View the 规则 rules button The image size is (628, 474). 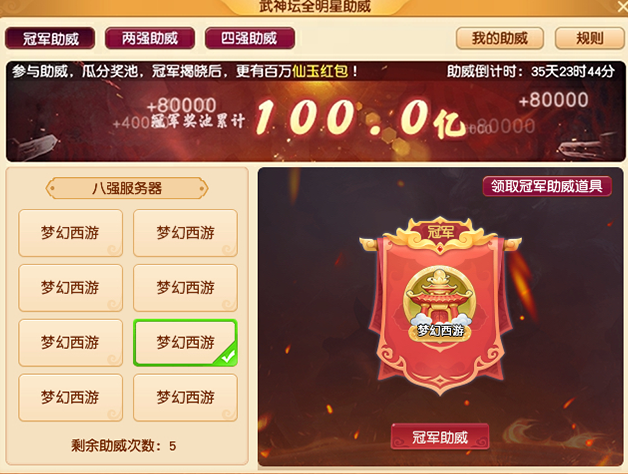tap(590, 38)
